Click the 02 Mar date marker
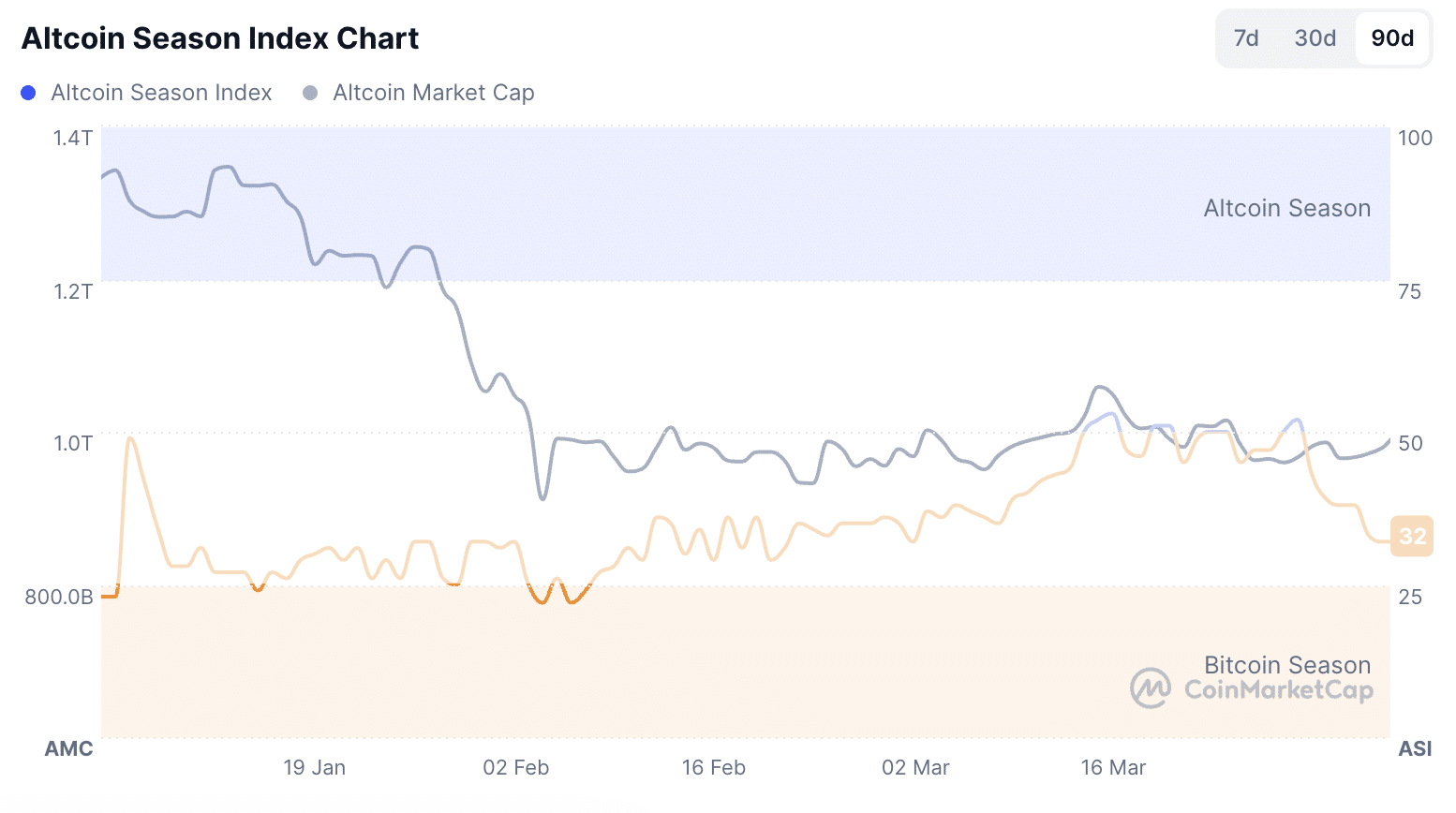Image resolution: width=1456 pixels, height=813 pixels. (x=915, y=768)
